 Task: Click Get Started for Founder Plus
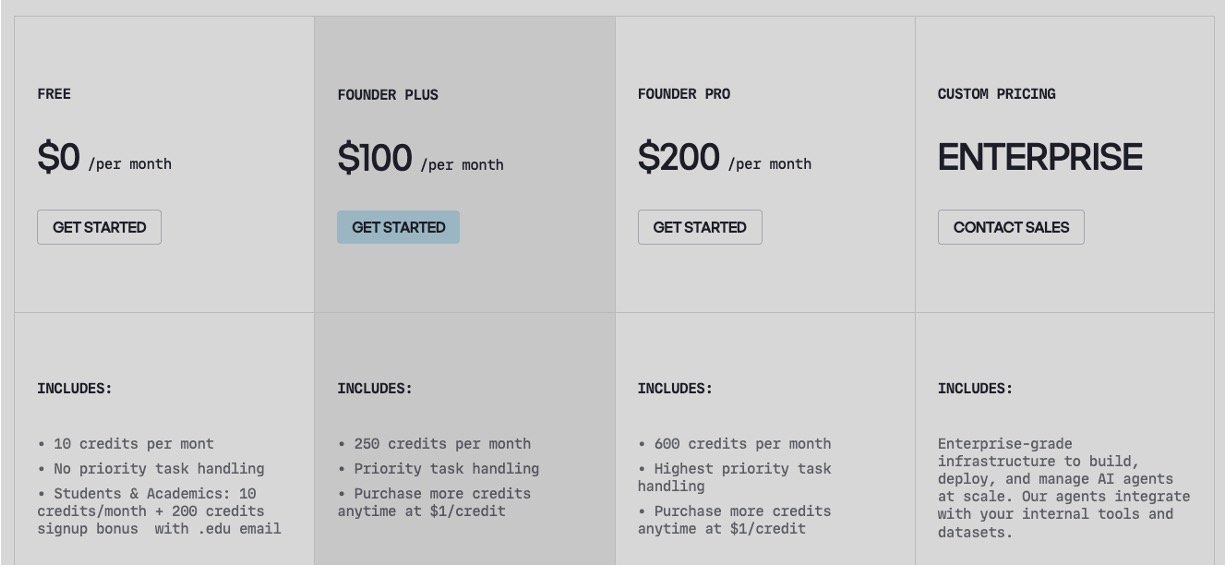[x=398, y=227]
